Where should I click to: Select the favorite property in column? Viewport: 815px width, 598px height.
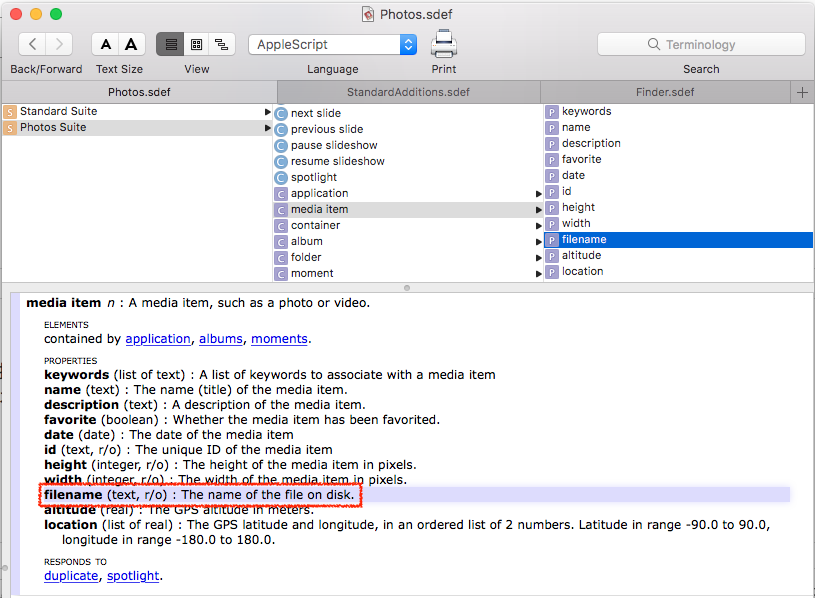678,160
